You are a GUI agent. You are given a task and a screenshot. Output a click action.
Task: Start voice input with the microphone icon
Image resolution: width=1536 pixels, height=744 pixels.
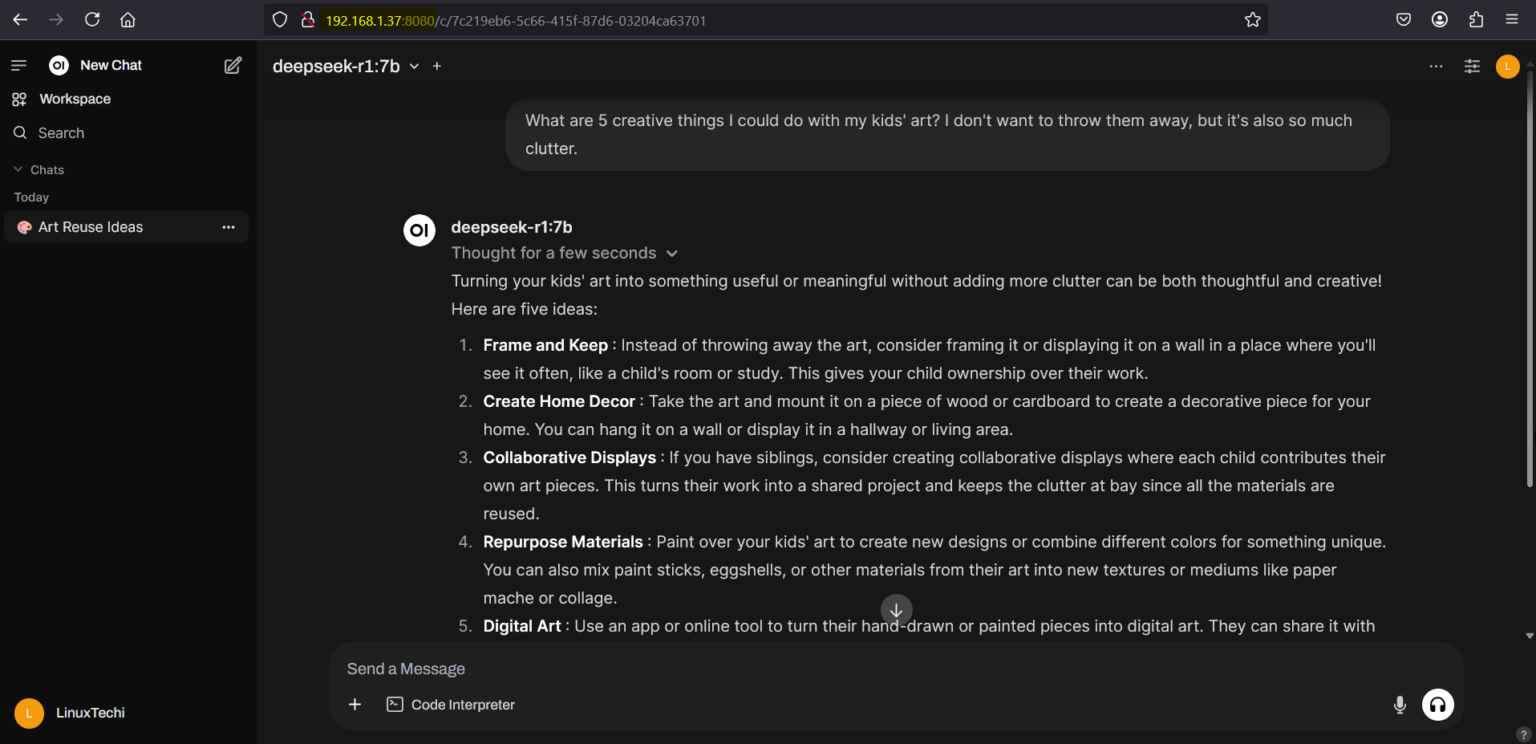pyautogui.click(x=1400, y=705)
